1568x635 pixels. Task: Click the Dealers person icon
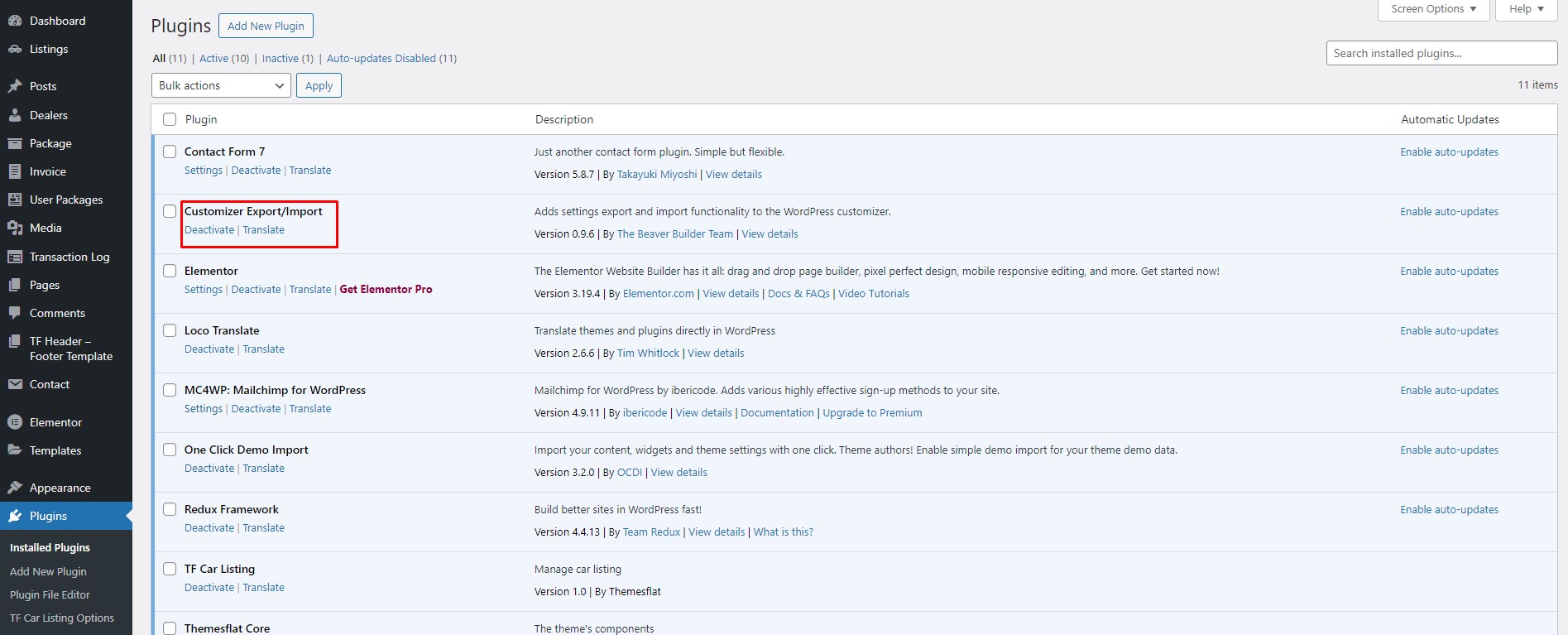click(15, 115)
